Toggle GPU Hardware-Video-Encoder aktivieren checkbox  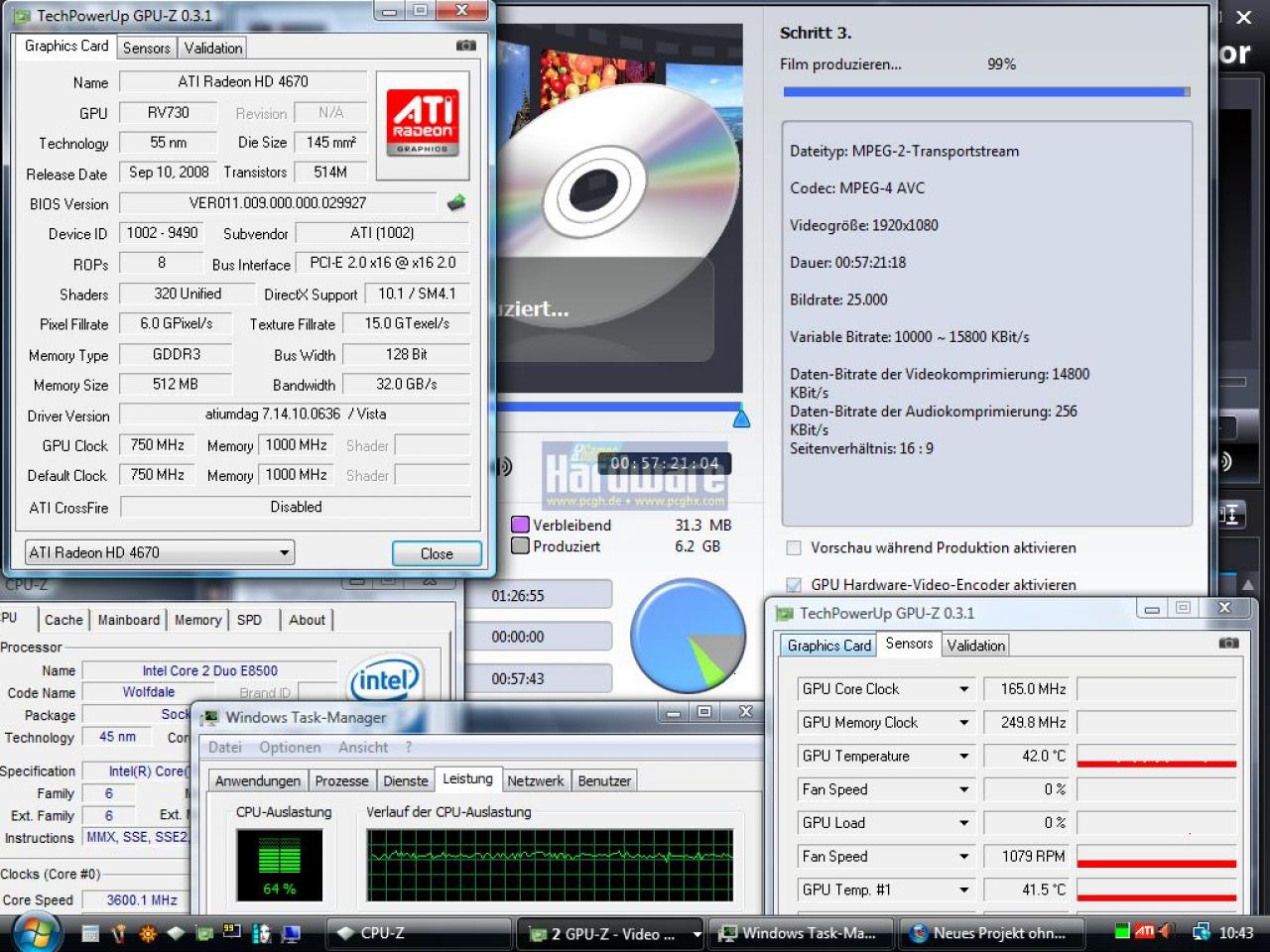tap(794, 585)
